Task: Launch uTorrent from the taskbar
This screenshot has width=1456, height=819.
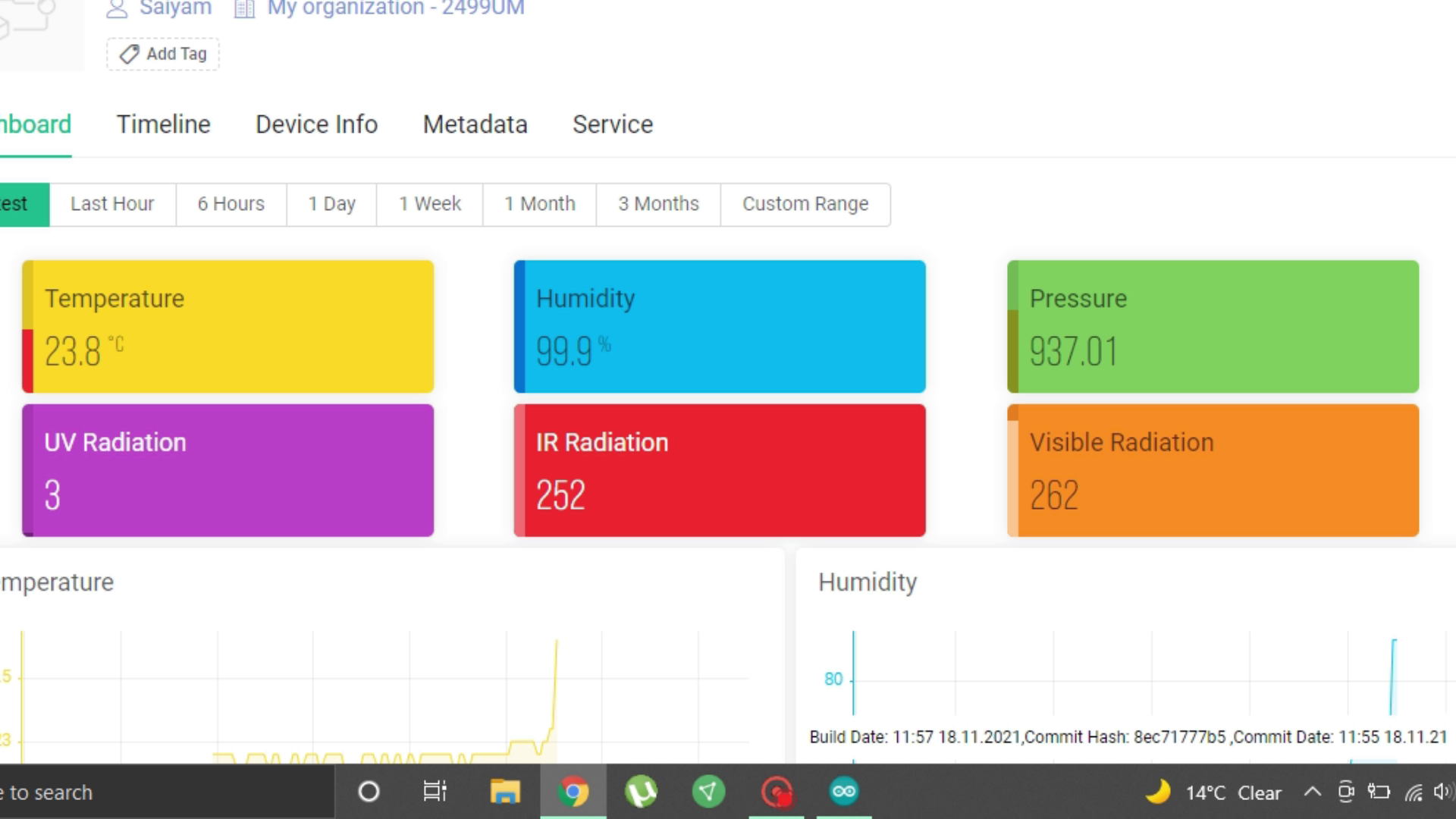Action: point(641,792)
